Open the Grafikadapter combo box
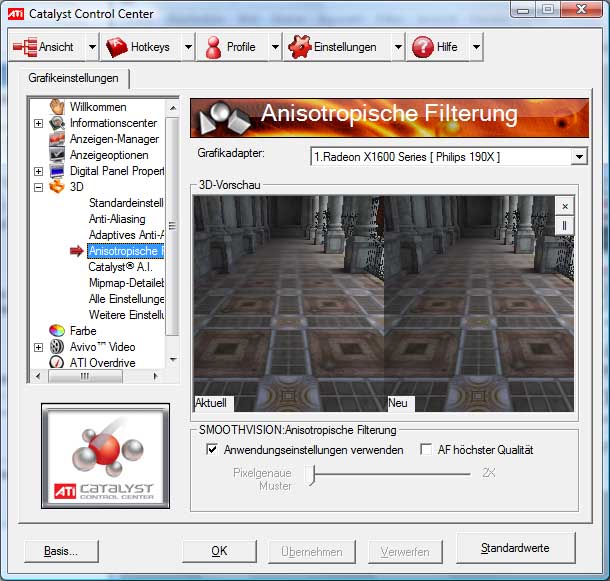 [449, 157]
